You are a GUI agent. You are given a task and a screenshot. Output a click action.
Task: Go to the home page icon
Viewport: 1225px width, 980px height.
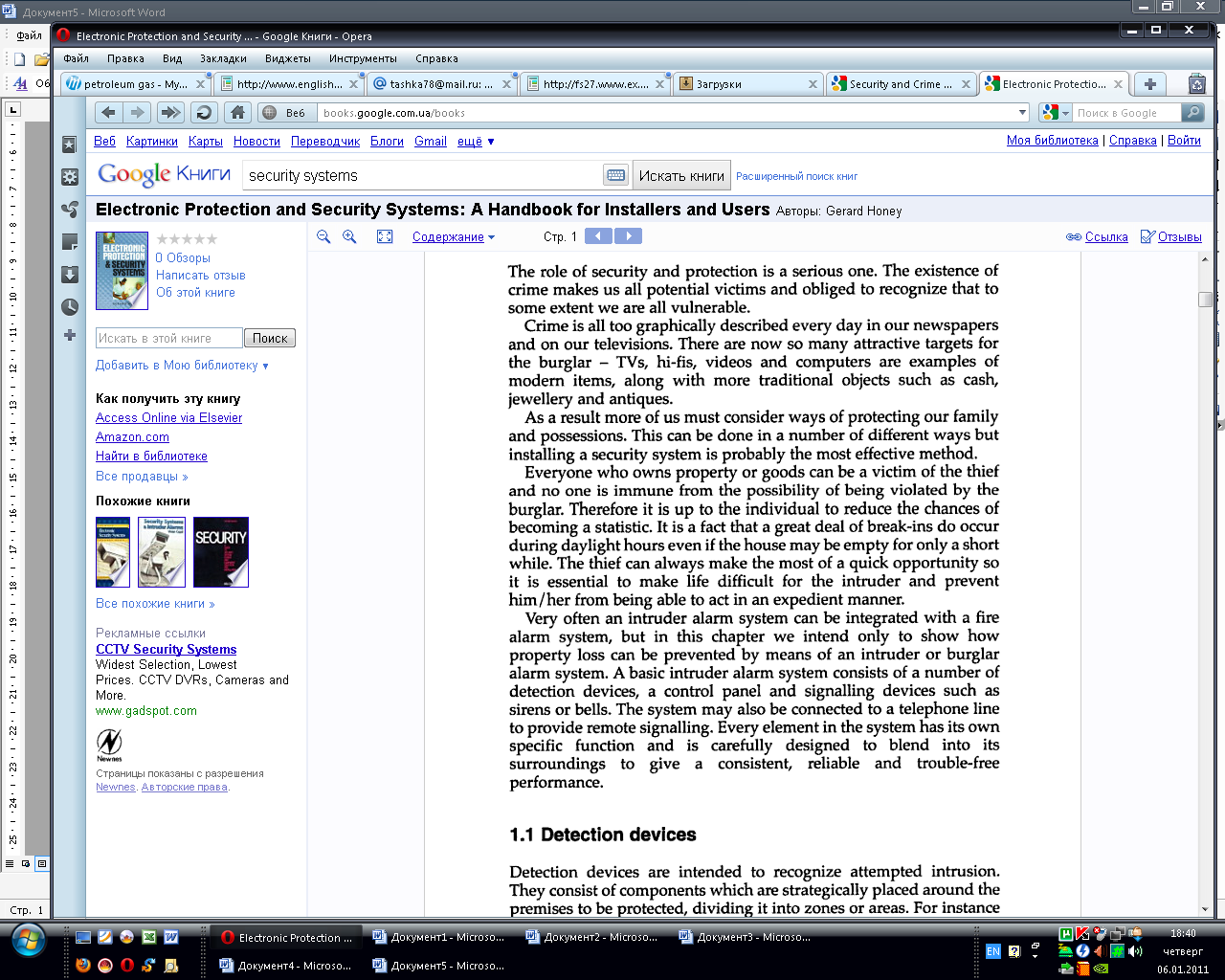pos(237,112)
